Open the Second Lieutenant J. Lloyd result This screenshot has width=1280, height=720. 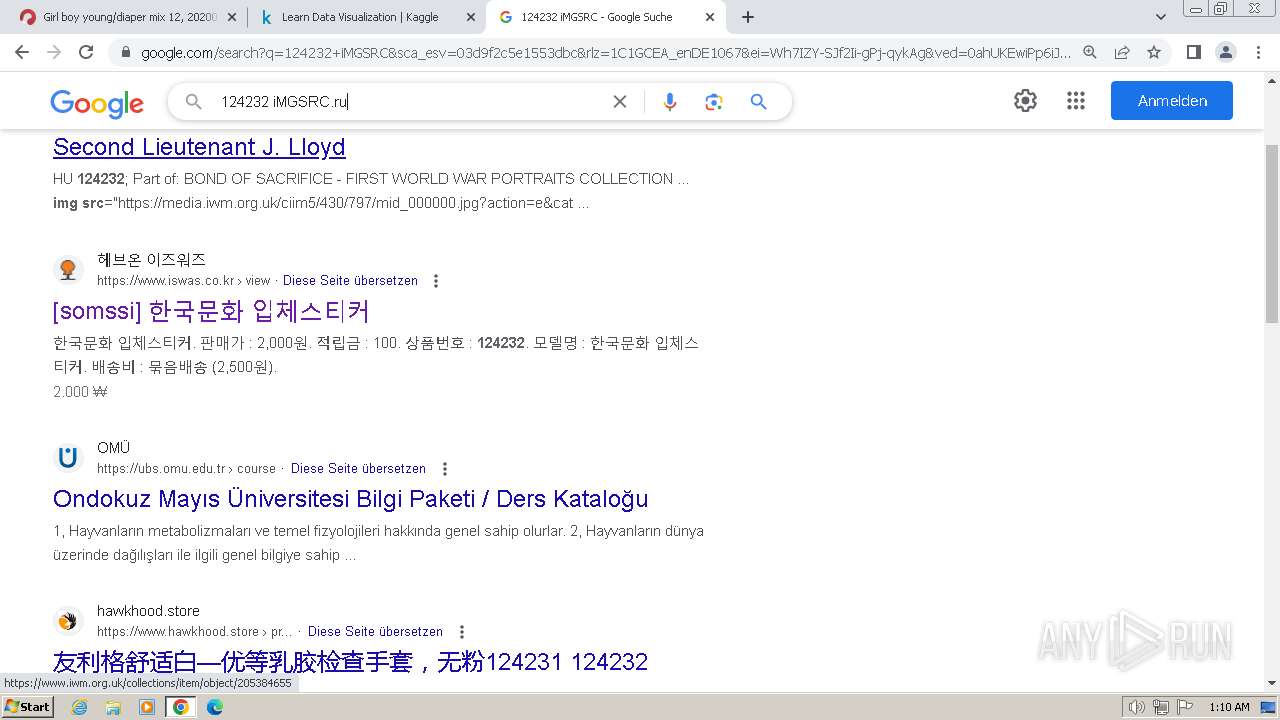199,147
